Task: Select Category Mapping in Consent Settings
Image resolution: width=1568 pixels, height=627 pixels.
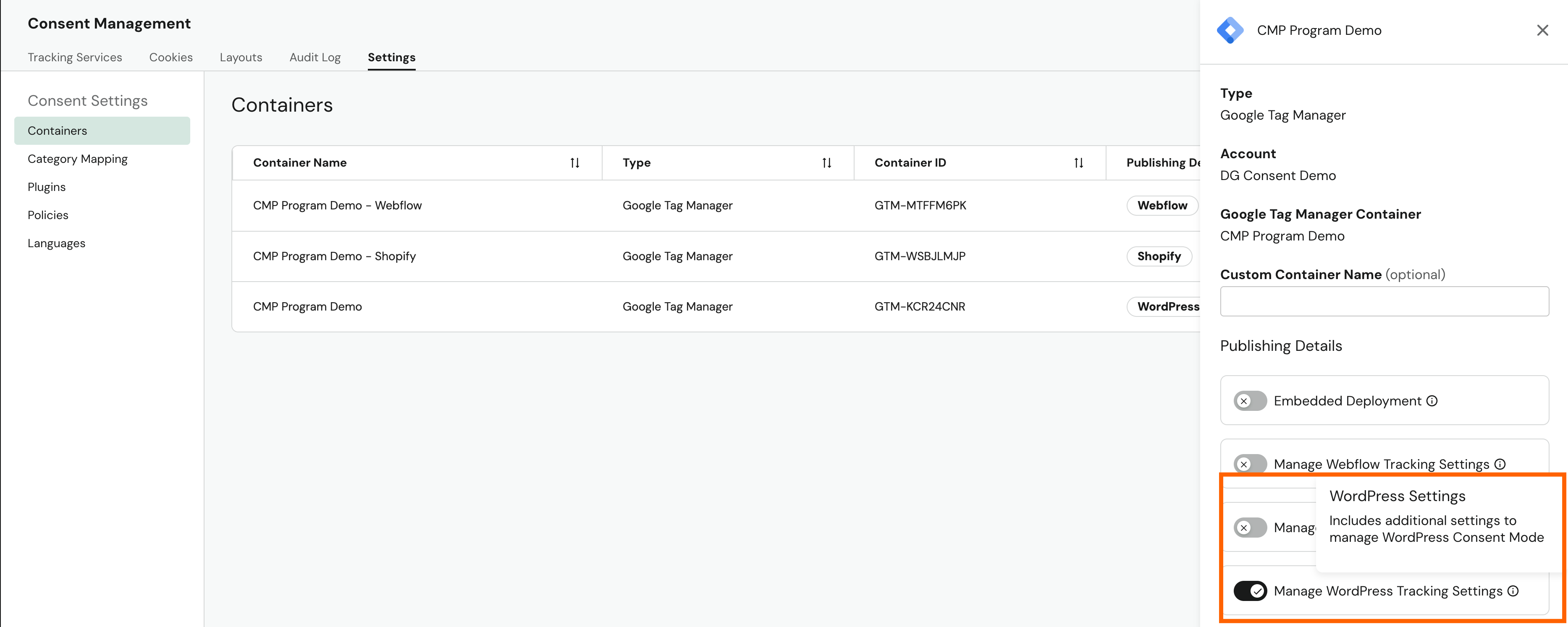Action: click(77, 158)
